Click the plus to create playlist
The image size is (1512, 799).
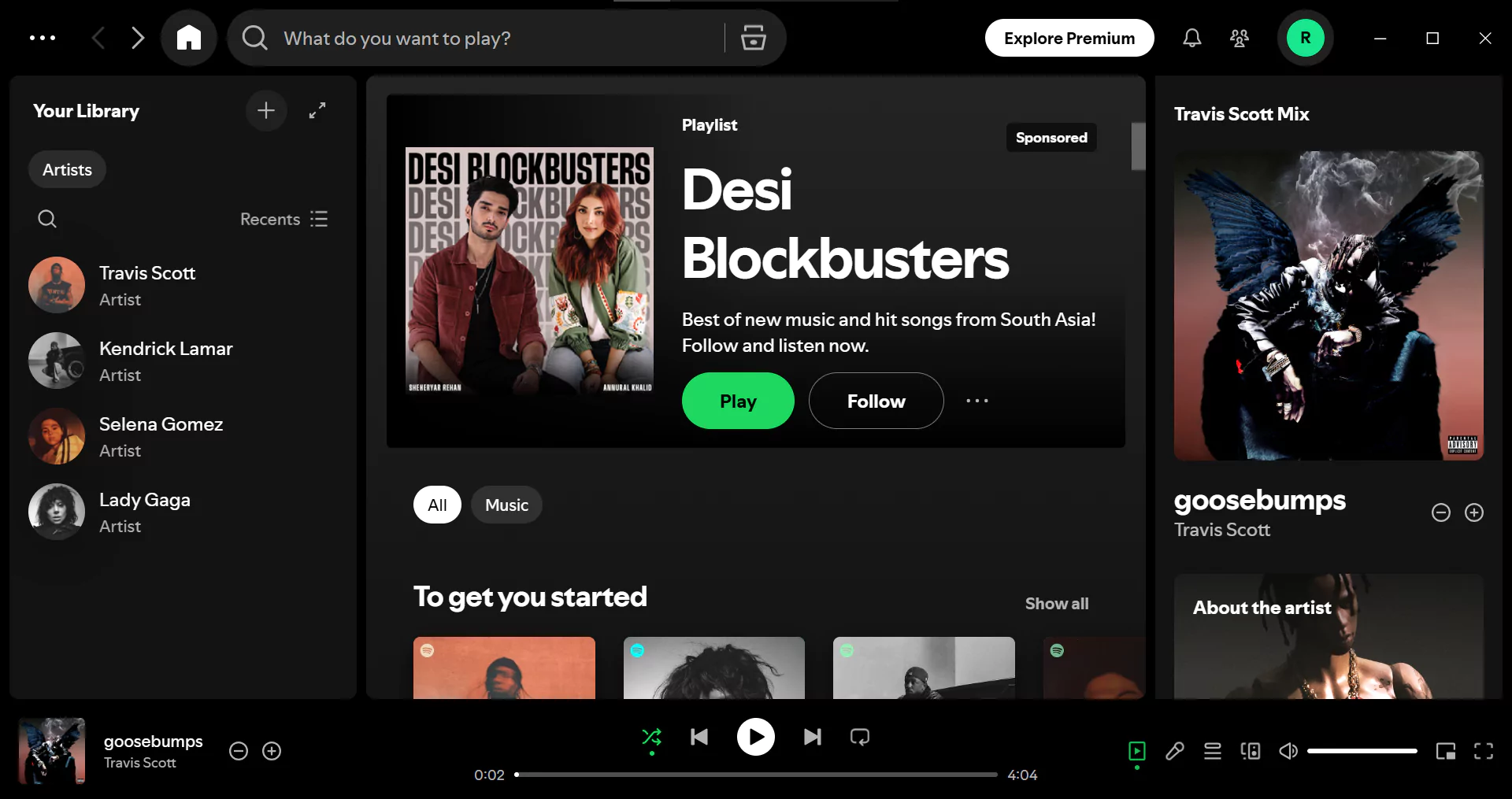tap(266, 110)
